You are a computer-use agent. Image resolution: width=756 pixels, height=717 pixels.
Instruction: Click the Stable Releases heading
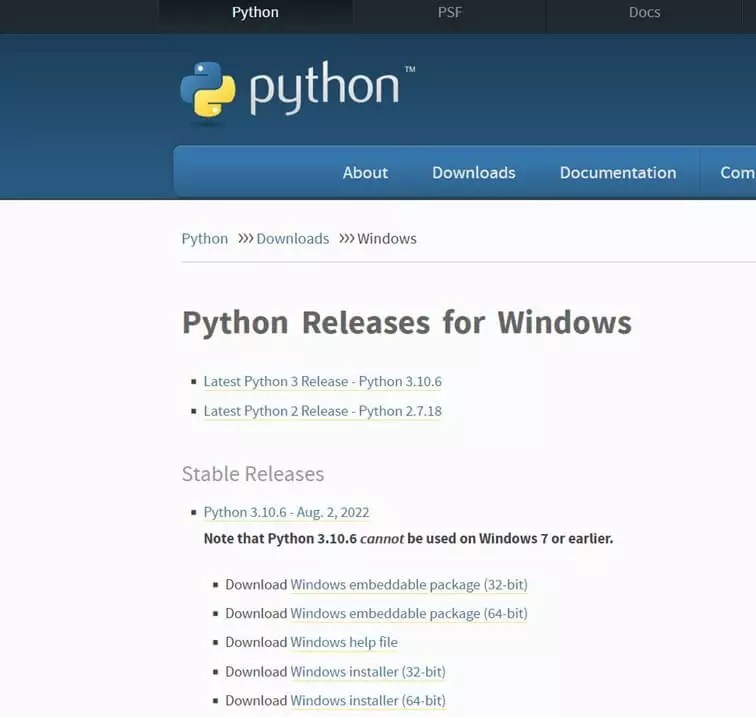click(253, 474)
